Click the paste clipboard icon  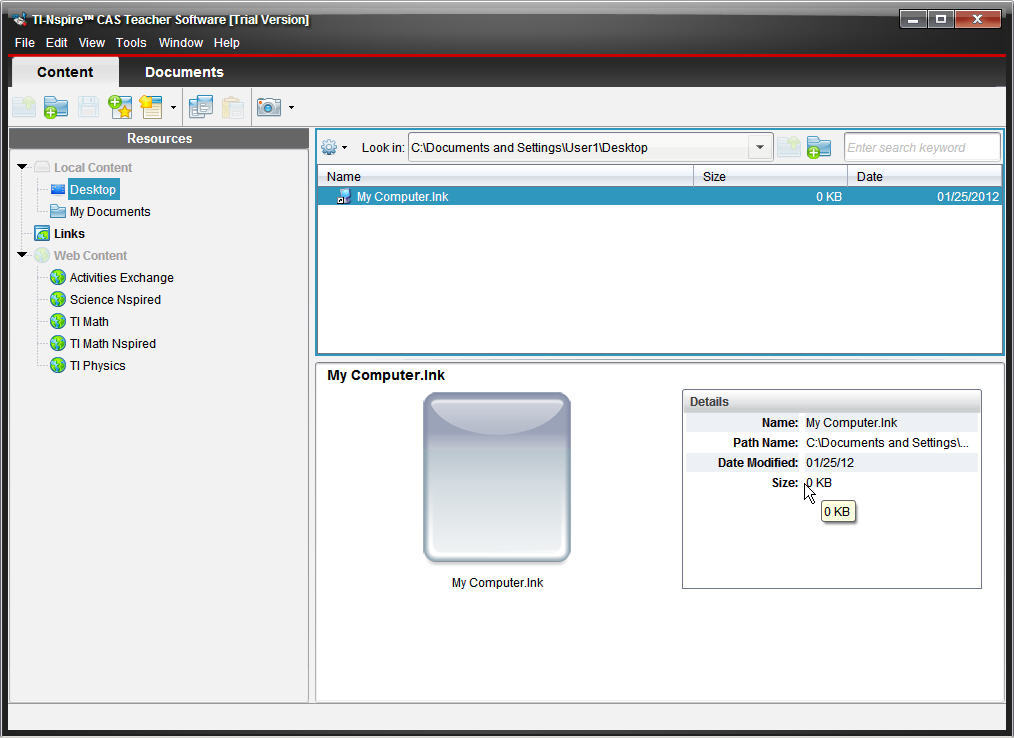tap(233, 107)
